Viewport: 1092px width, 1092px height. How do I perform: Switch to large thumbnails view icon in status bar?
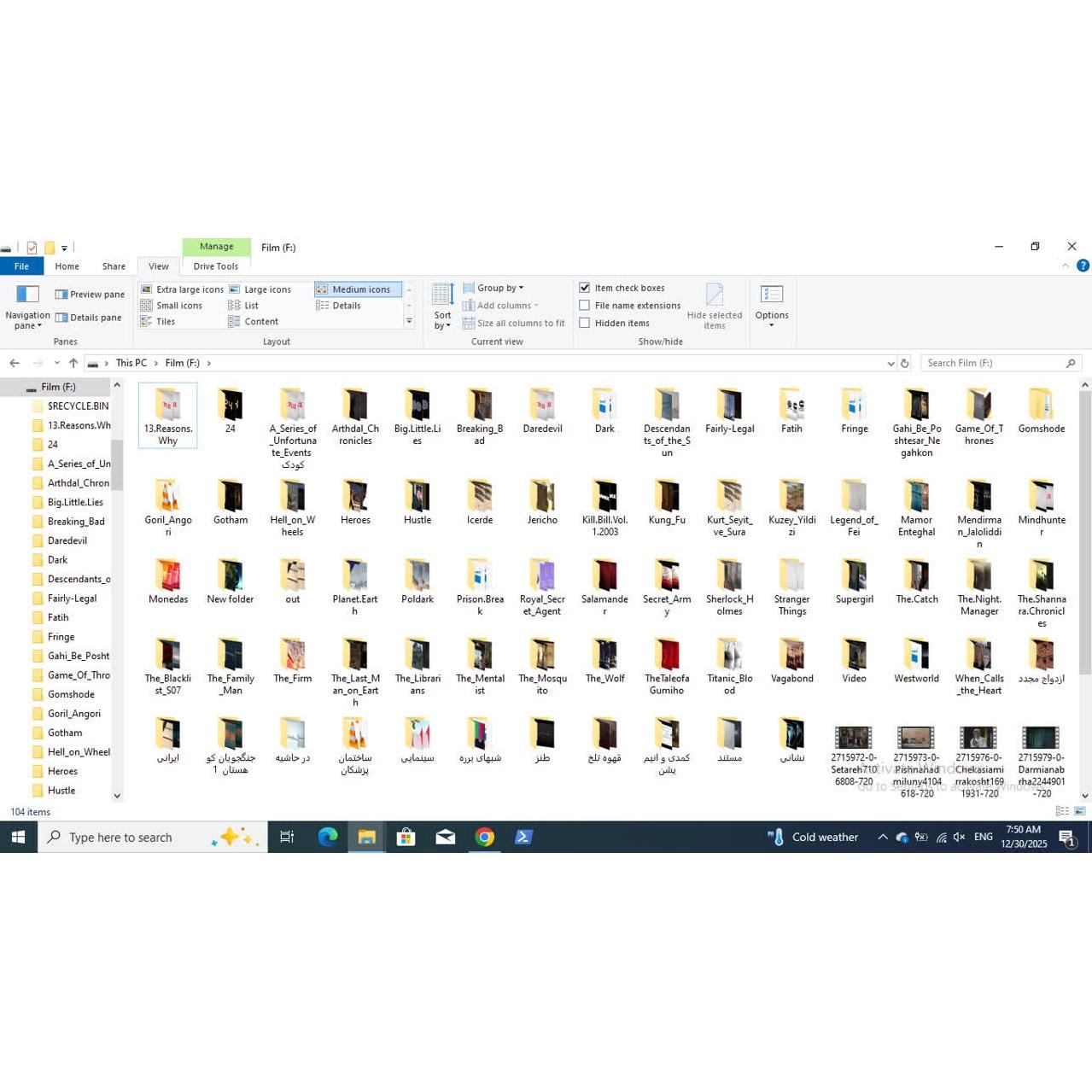1080,811
